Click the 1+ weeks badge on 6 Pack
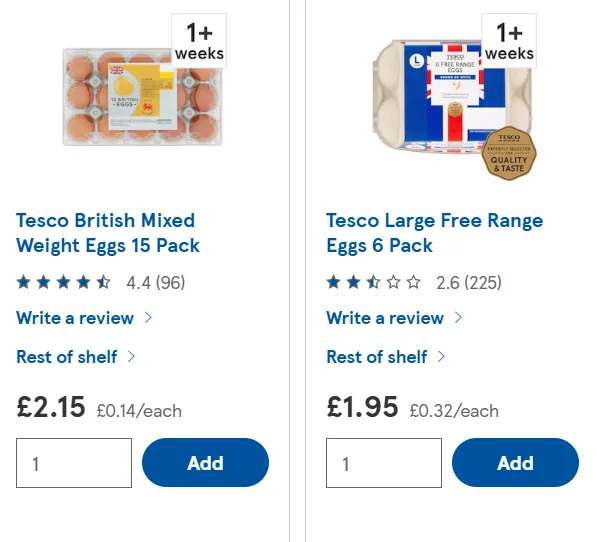 (509, 41)
